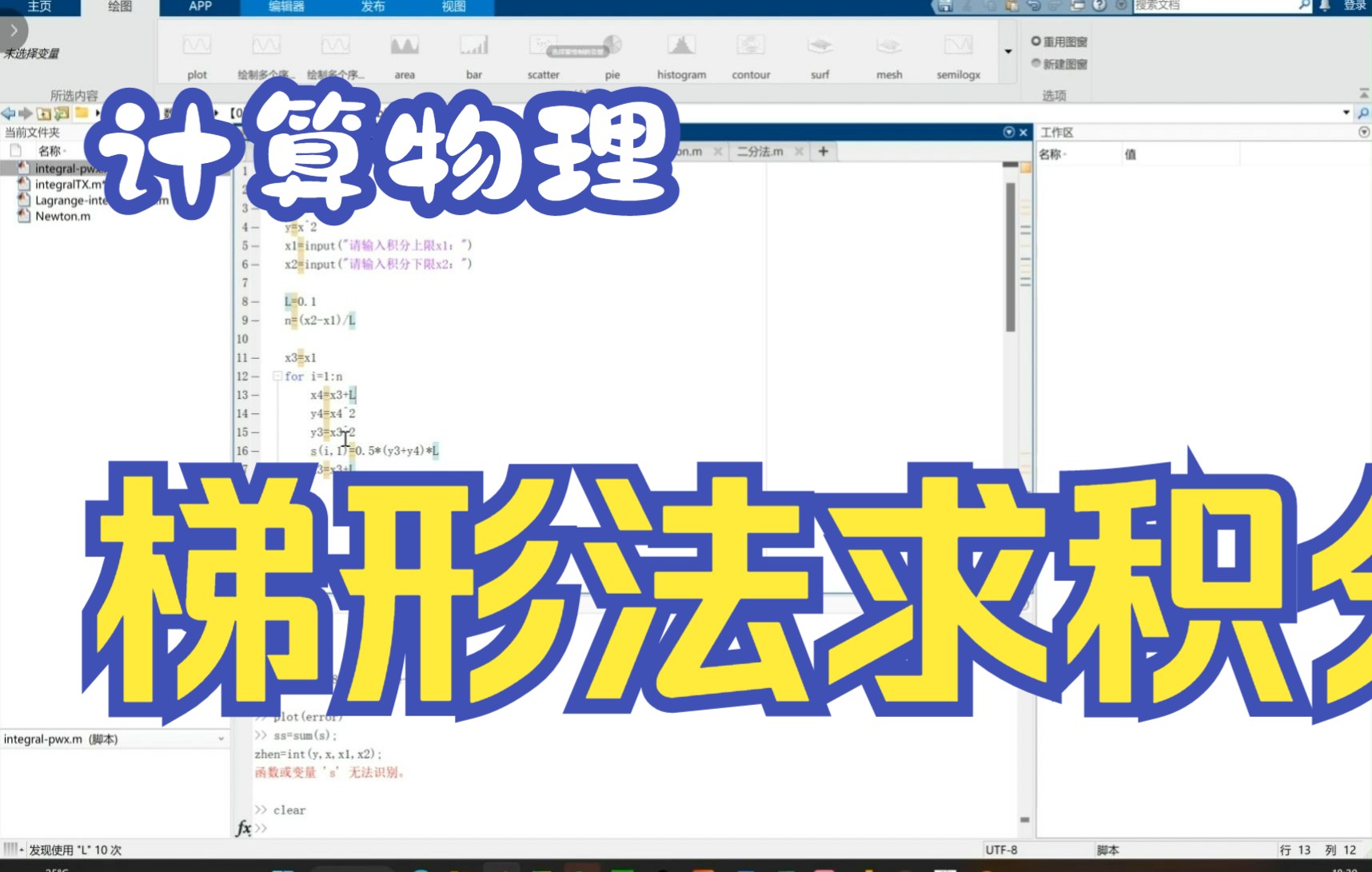Select the histogram chart type
1372x872 pixels.
click(681, 55)
